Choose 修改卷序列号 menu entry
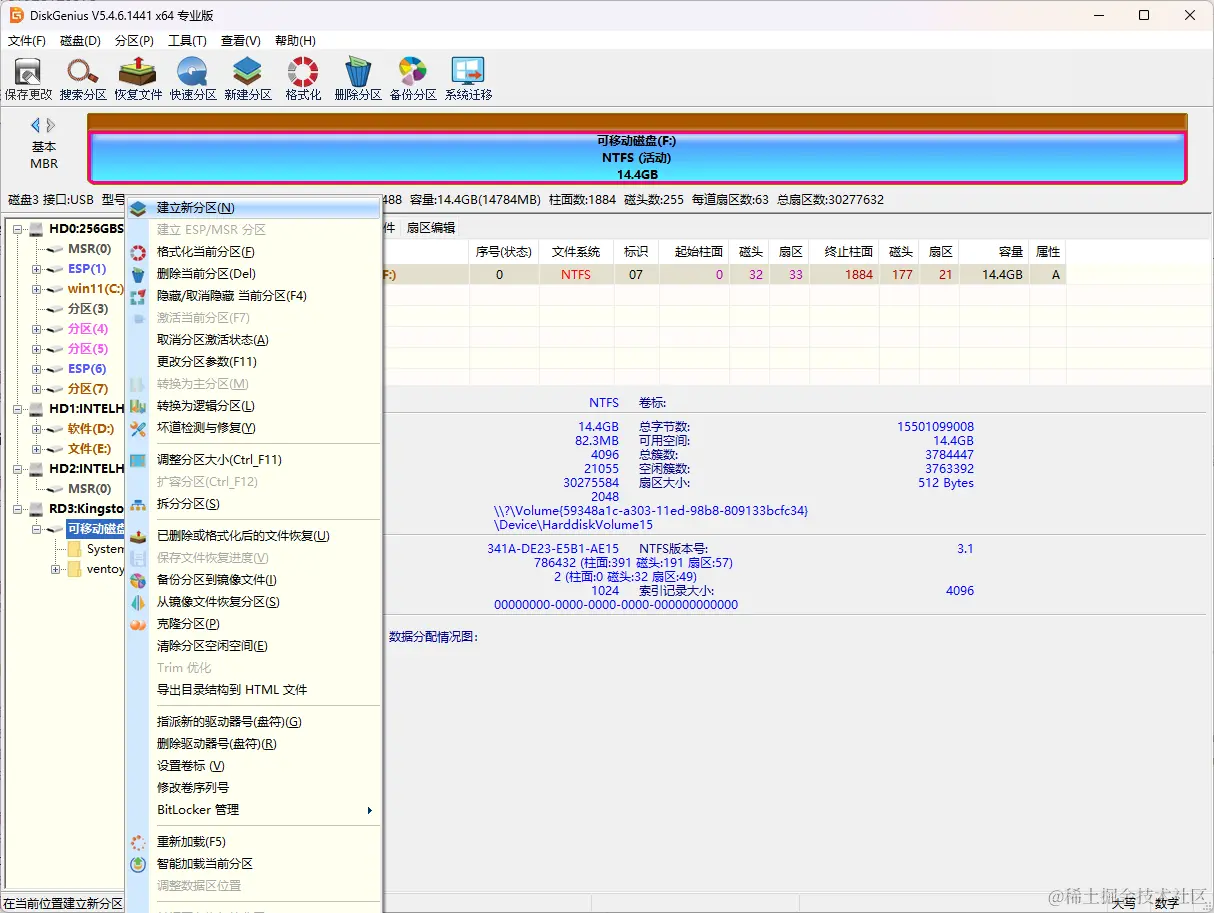 (253, 788)
